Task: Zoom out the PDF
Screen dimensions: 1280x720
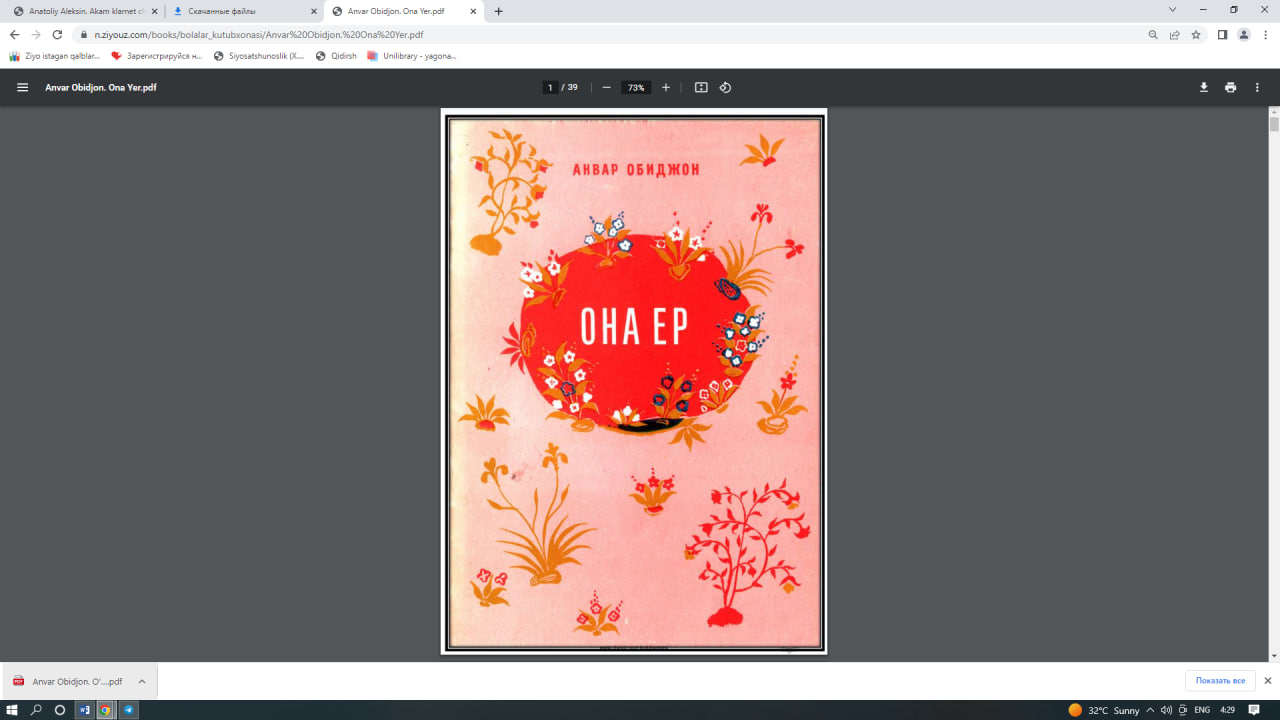Action: [606, 88]
